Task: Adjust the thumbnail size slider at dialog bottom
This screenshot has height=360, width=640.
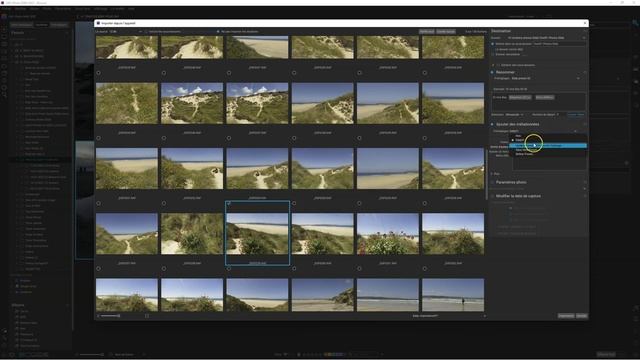Action: [110, 316]
